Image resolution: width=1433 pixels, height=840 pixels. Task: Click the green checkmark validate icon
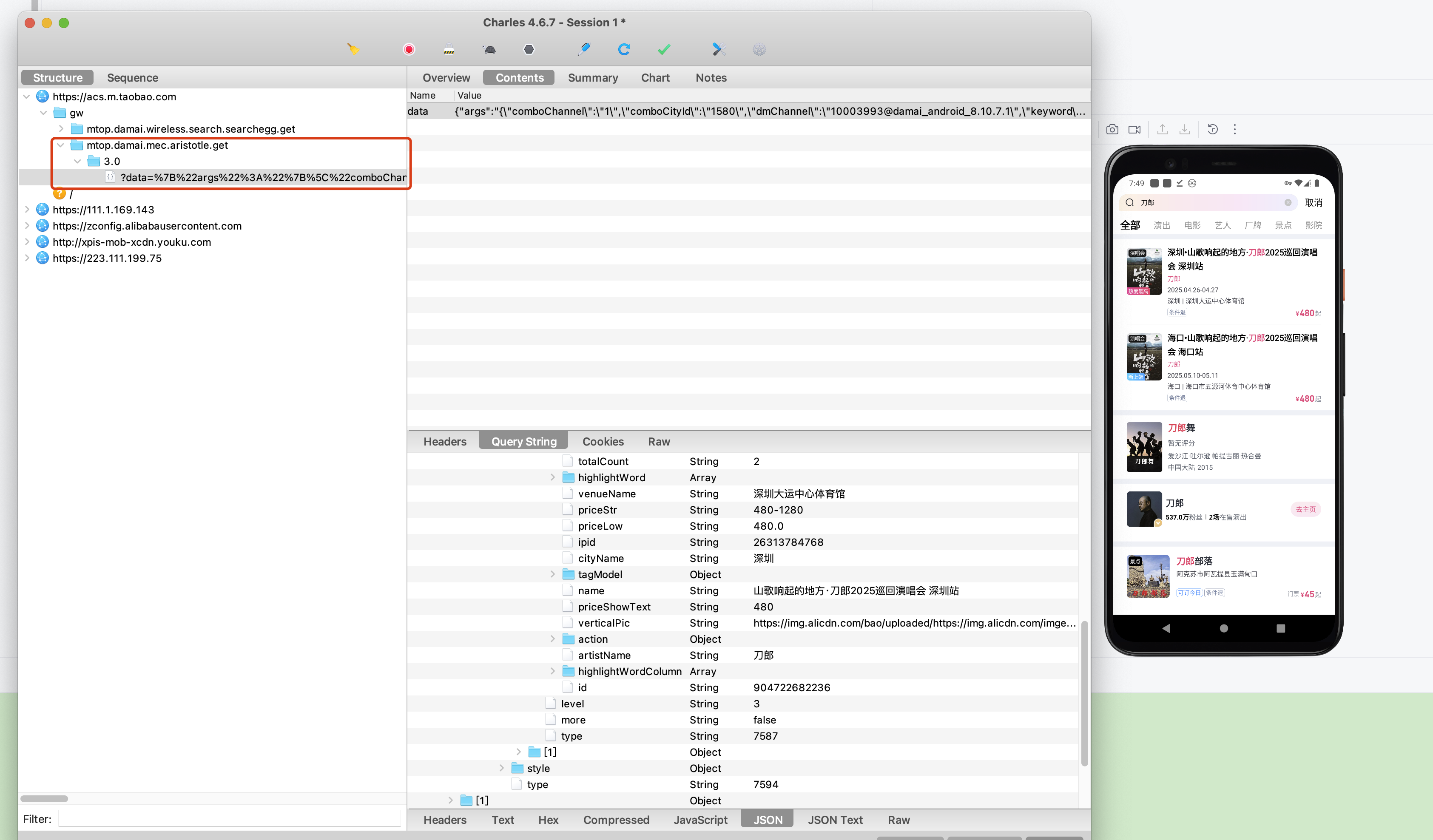click(664, 49)
